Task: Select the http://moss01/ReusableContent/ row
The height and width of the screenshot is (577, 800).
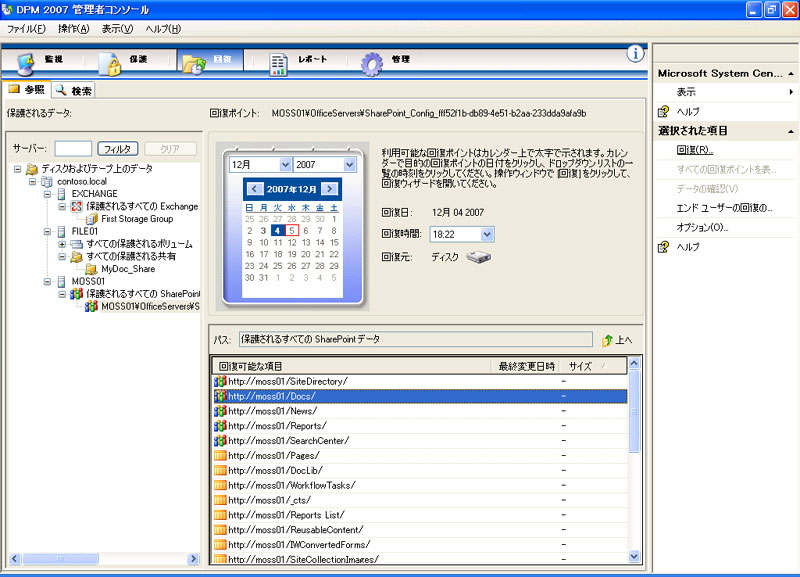Action: pyautogui.click(x=420, y=530)
